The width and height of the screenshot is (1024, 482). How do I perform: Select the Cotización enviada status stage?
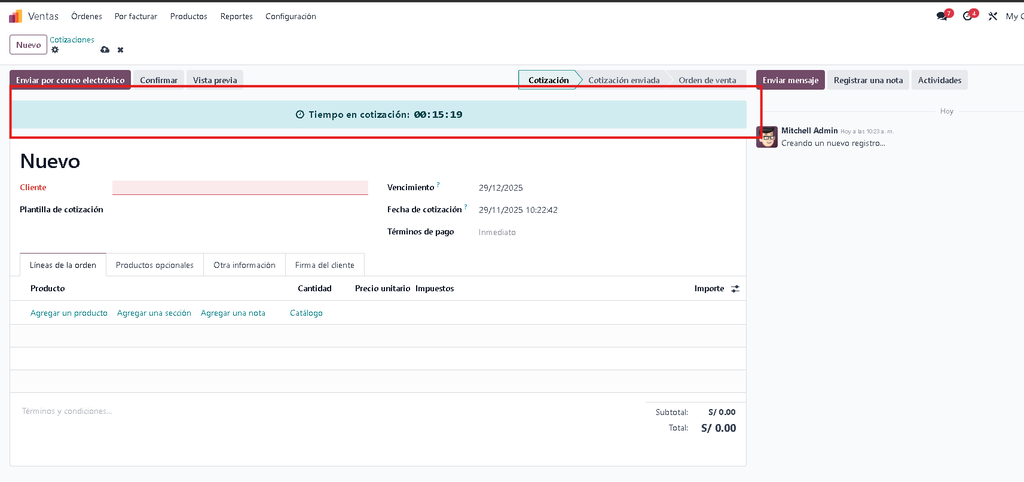(x=624, y=80)
